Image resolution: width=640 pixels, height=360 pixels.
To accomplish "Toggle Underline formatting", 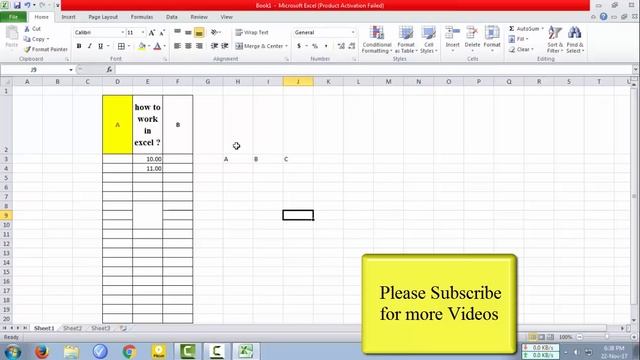I will tap(100, 46).
